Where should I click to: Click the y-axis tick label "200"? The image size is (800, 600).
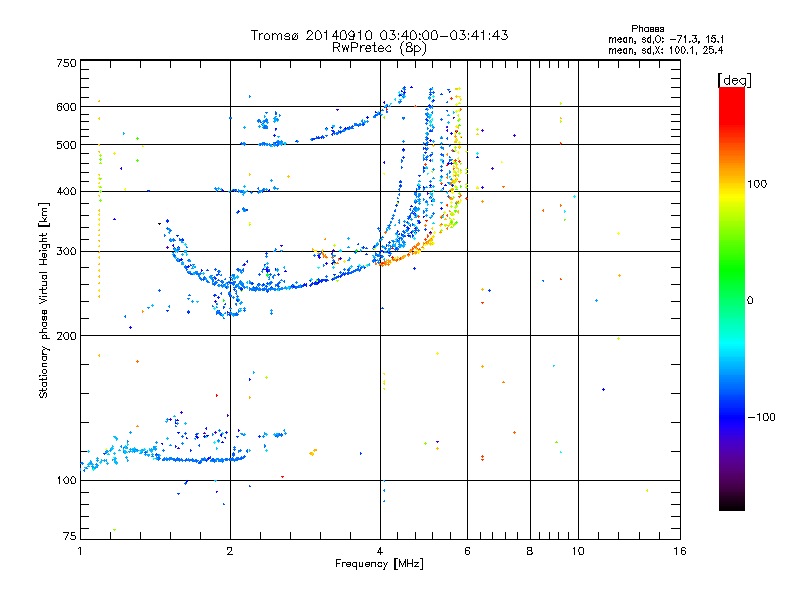(66, 336)
